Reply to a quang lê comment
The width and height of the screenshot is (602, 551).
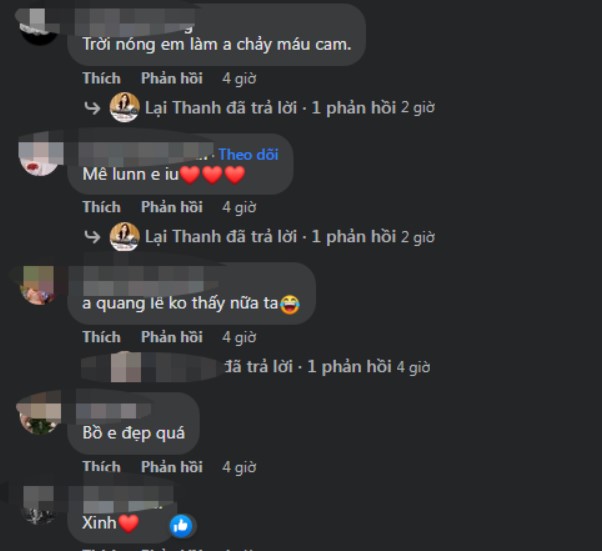pyautogui.click(x=172, y=337)
